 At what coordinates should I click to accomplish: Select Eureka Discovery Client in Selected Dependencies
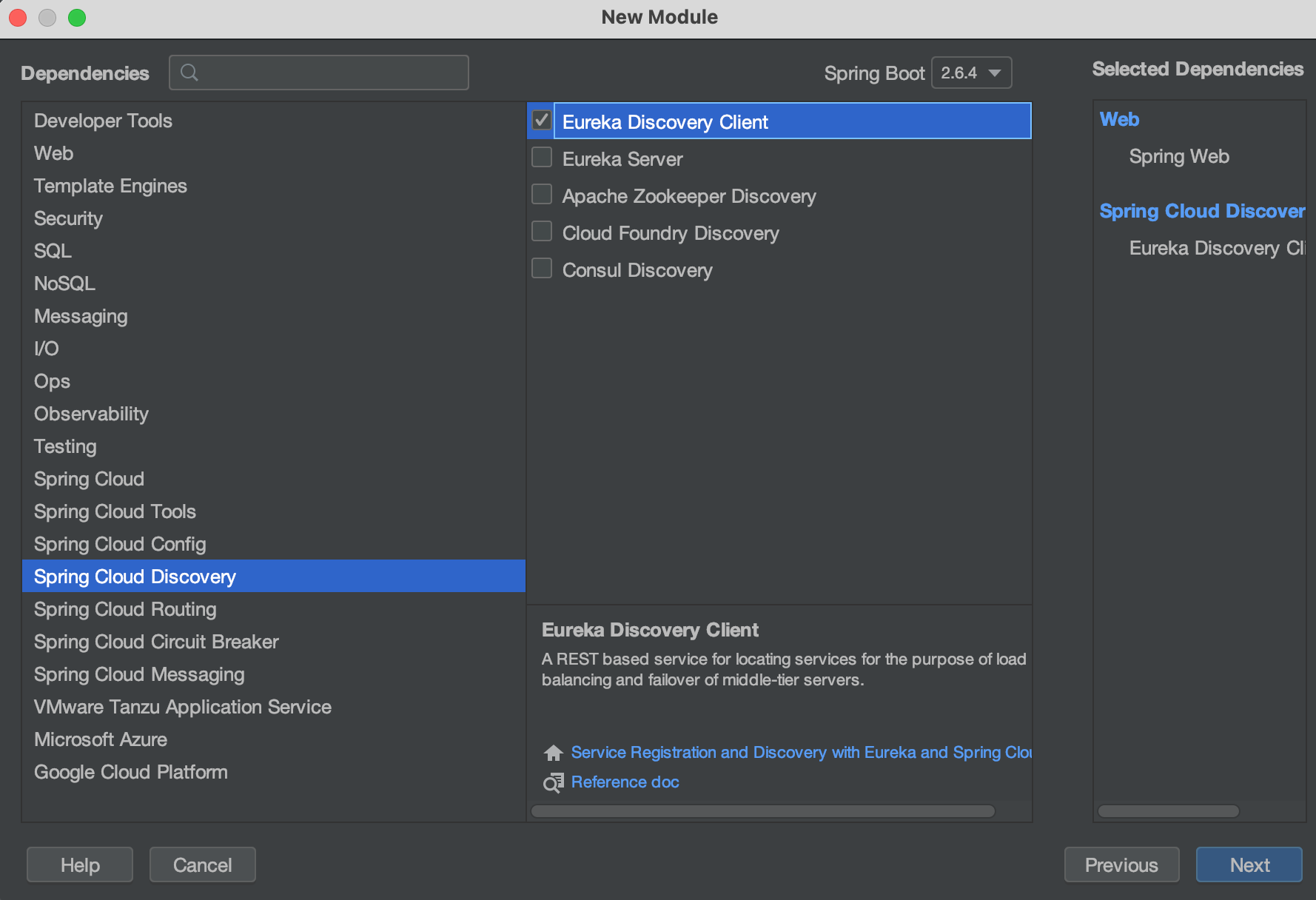pyautogui.click(x=1217, y=248)
